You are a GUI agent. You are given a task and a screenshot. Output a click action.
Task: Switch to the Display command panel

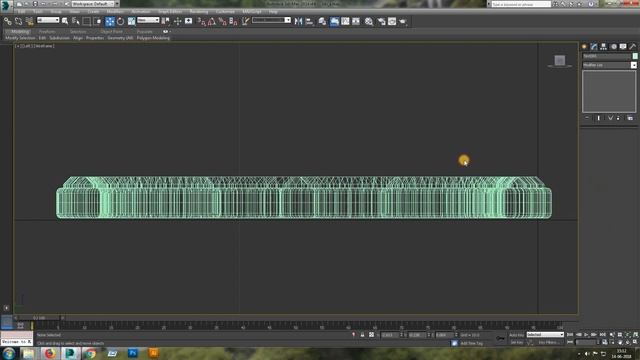[x=623, y=47]
